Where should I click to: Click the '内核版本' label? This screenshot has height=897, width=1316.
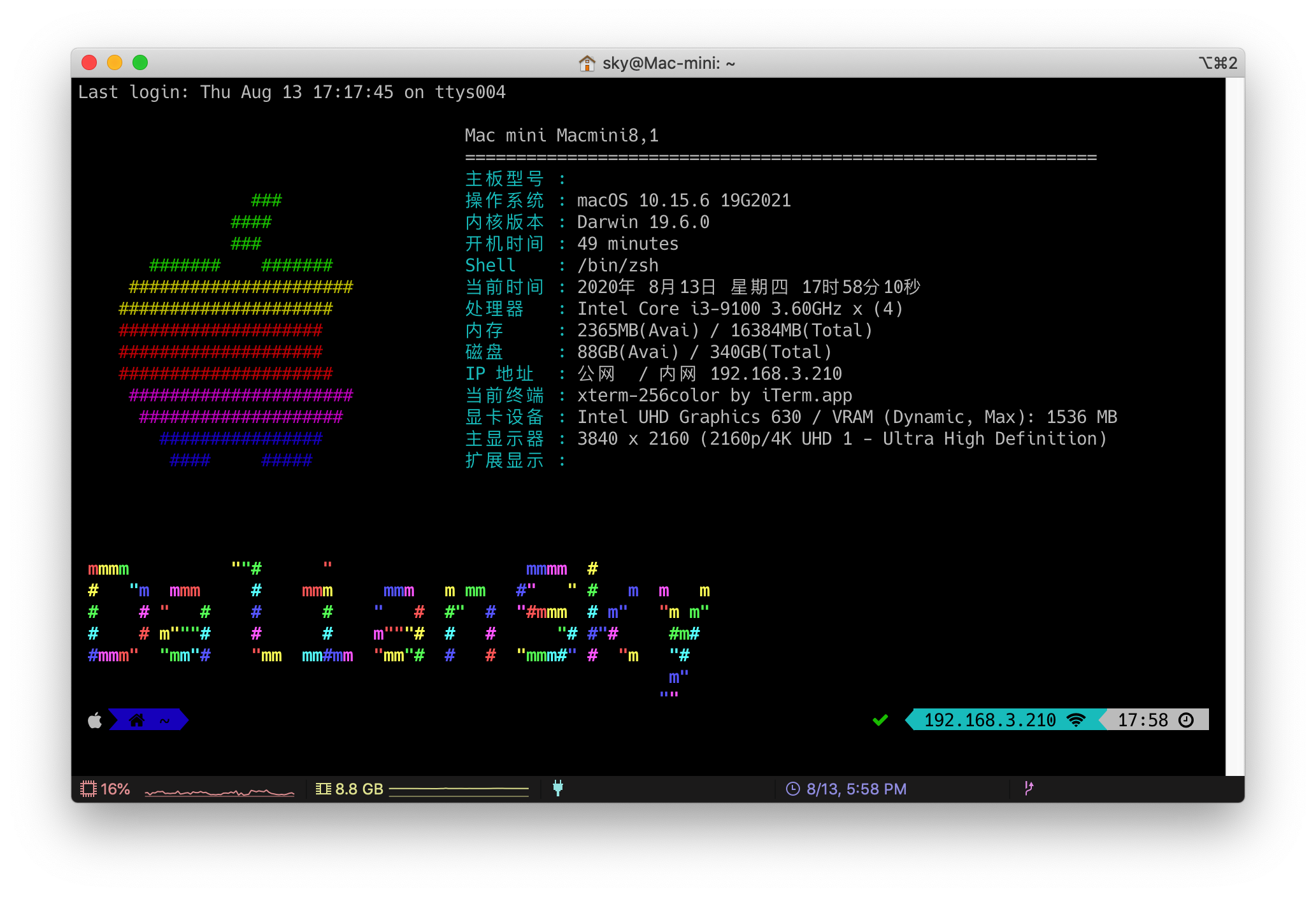(504, 222)
